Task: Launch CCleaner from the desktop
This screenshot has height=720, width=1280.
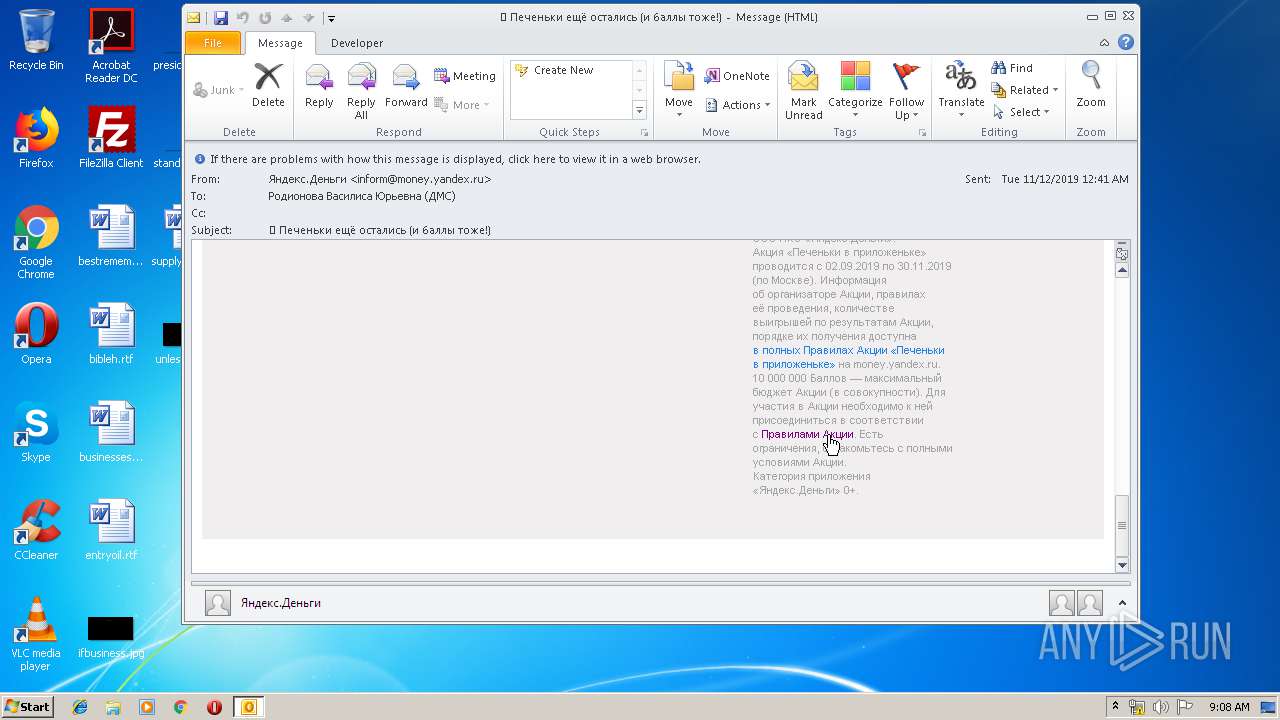Action: [36, 530]
